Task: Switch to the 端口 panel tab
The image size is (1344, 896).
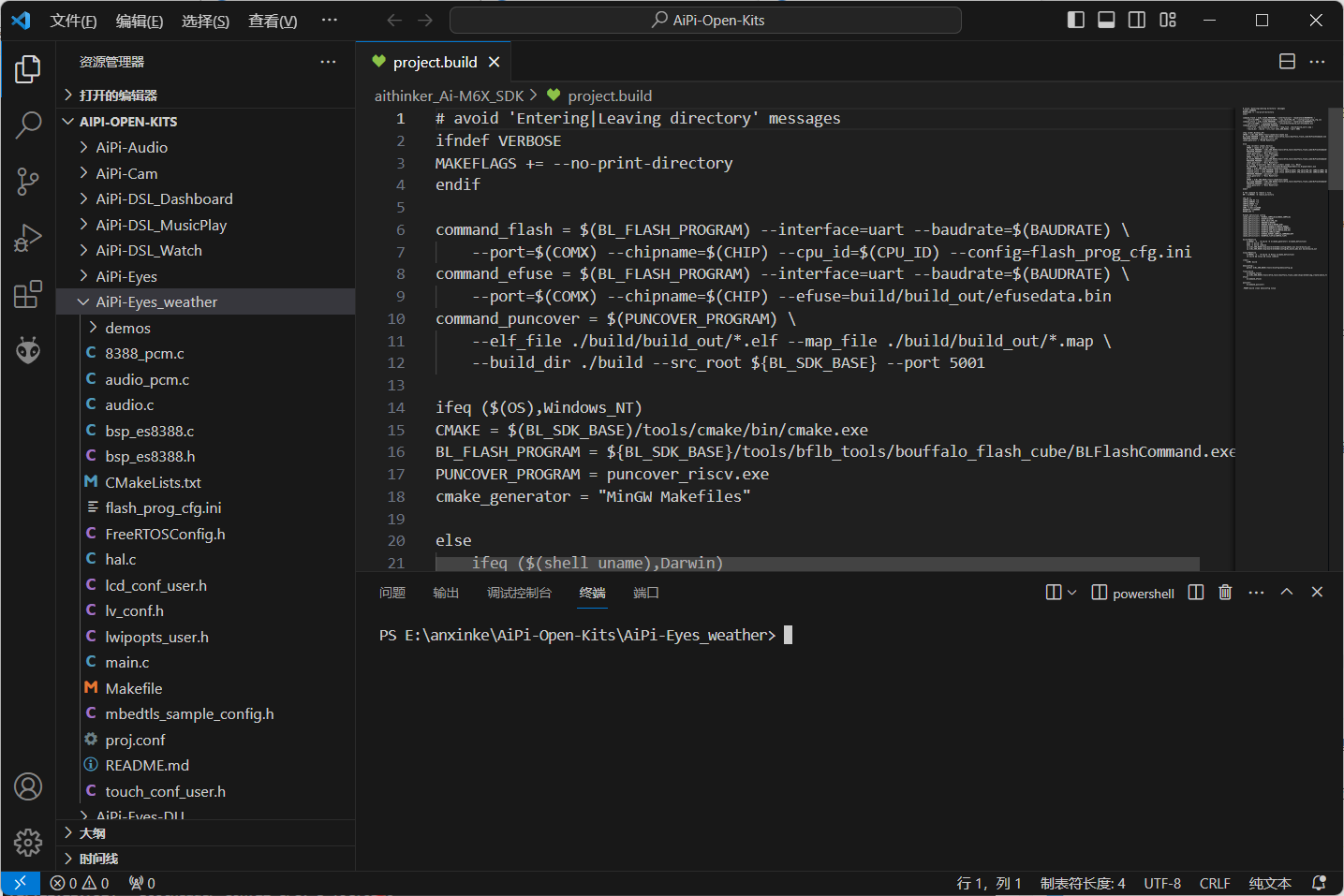Action: (x=646, y=593)
